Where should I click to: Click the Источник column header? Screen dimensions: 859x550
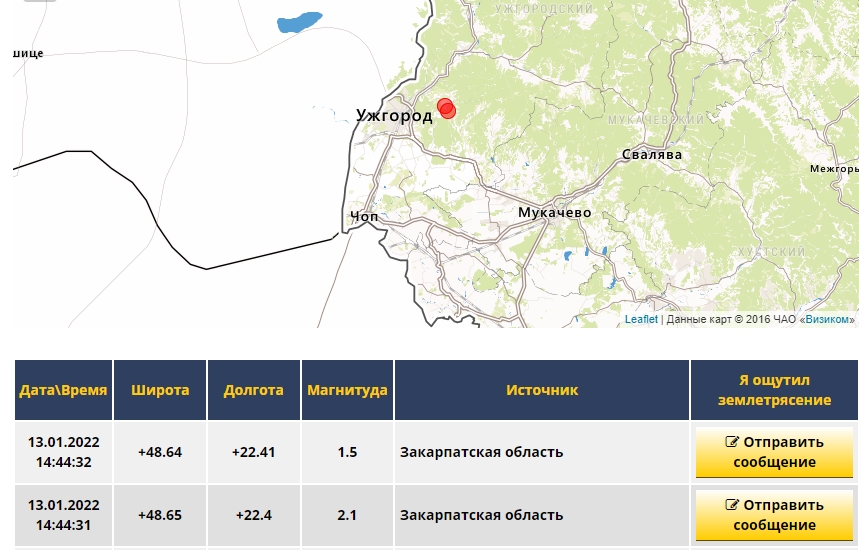tap(541, 390)
